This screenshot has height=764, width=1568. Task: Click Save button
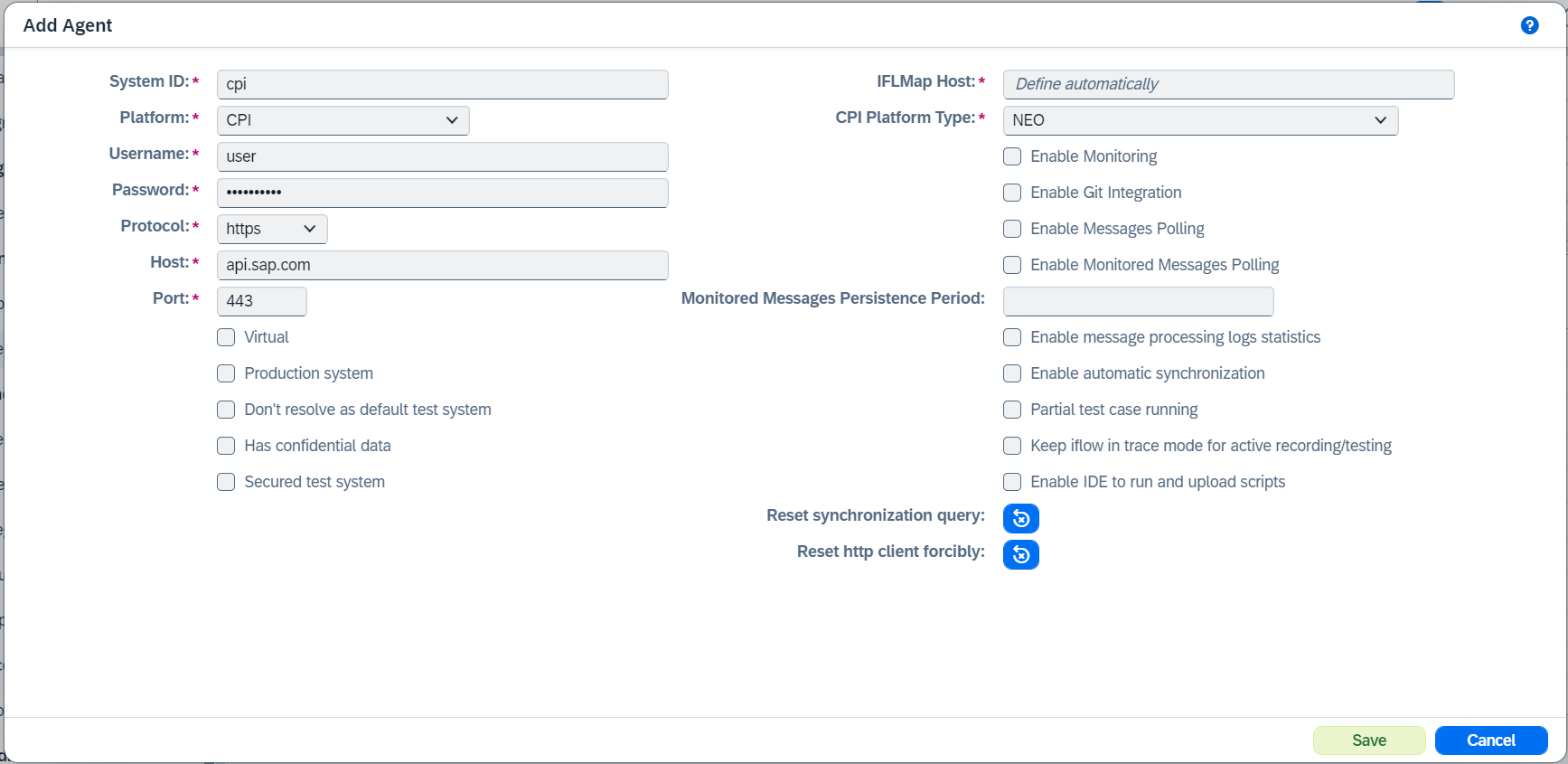[1369, 740]
